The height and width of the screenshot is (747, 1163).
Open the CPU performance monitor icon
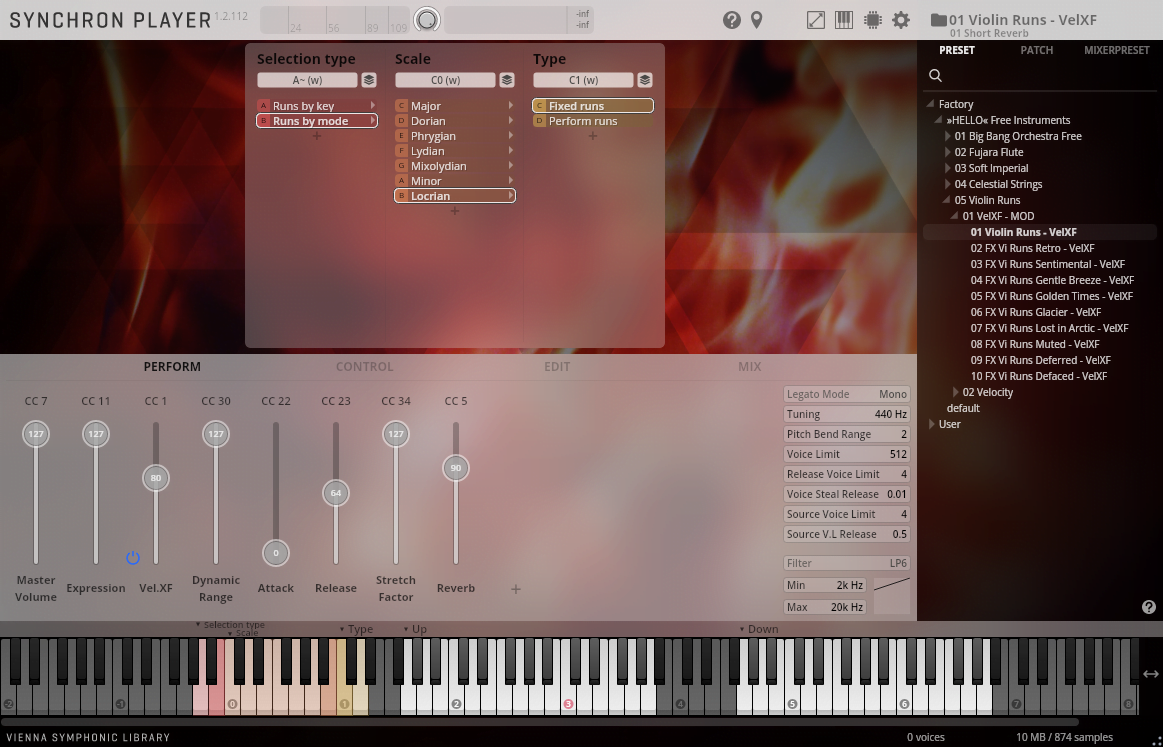pyautogui.click(x=872, y=20)
